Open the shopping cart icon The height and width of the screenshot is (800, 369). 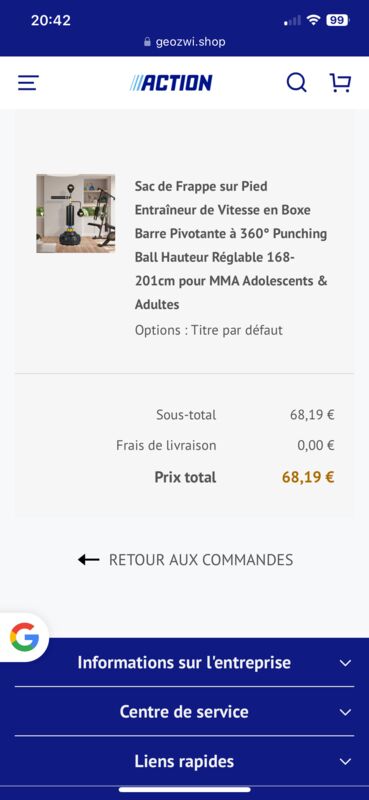(x=340, y=83)
